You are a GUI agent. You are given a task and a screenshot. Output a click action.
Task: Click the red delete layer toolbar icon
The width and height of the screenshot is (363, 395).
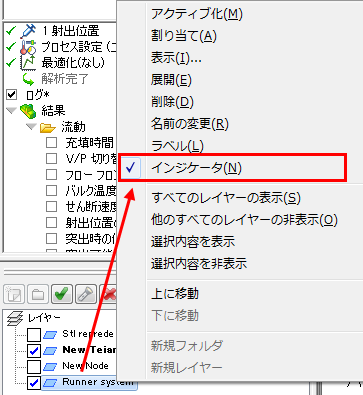[x=109, y=294]
